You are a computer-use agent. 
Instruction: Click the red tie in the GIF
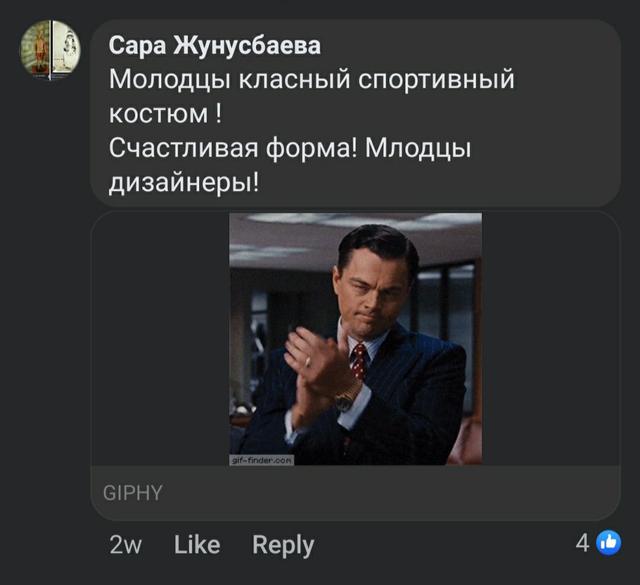click(359, 359)
